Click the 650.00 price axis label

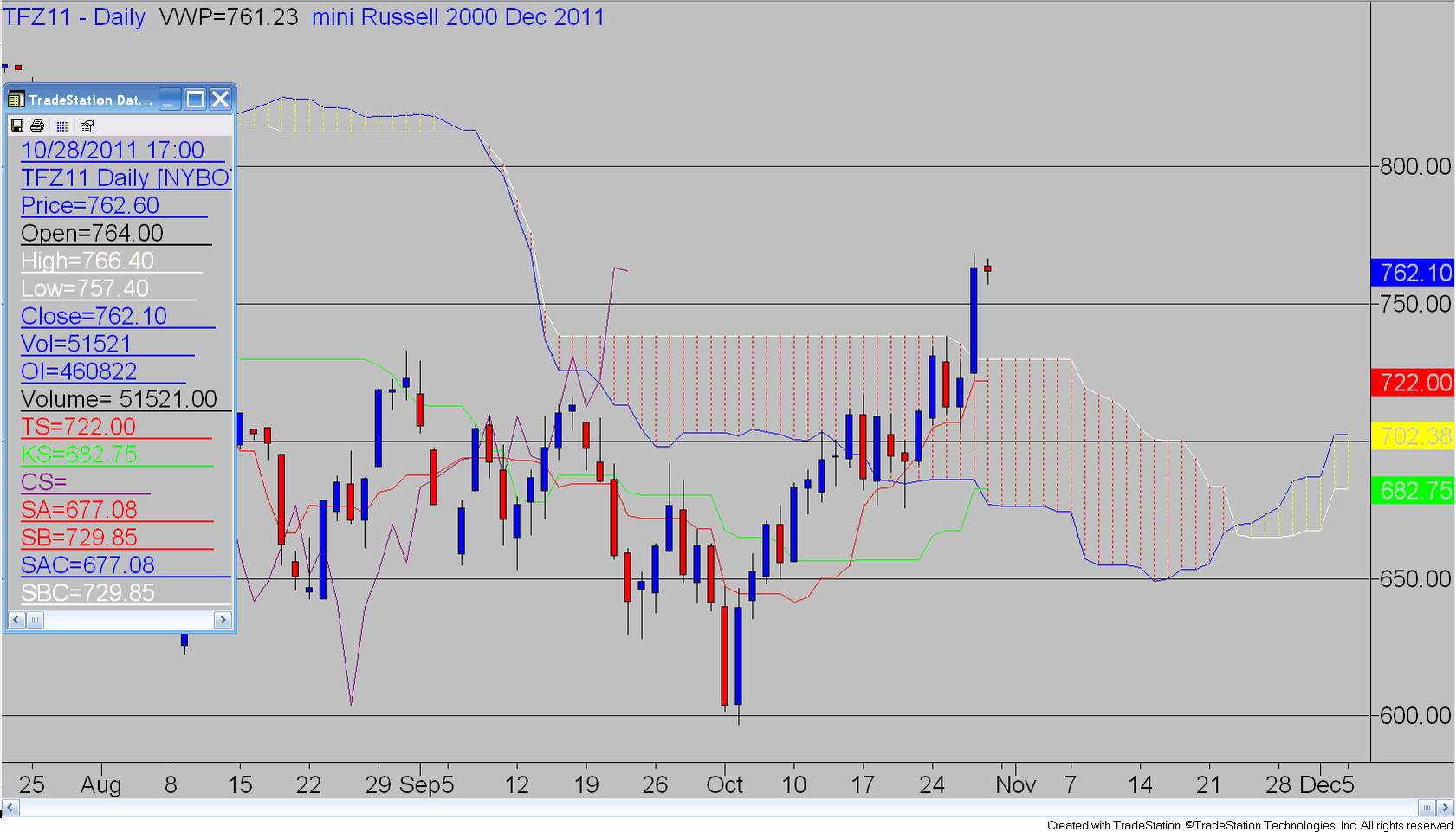click(1415, 578)
